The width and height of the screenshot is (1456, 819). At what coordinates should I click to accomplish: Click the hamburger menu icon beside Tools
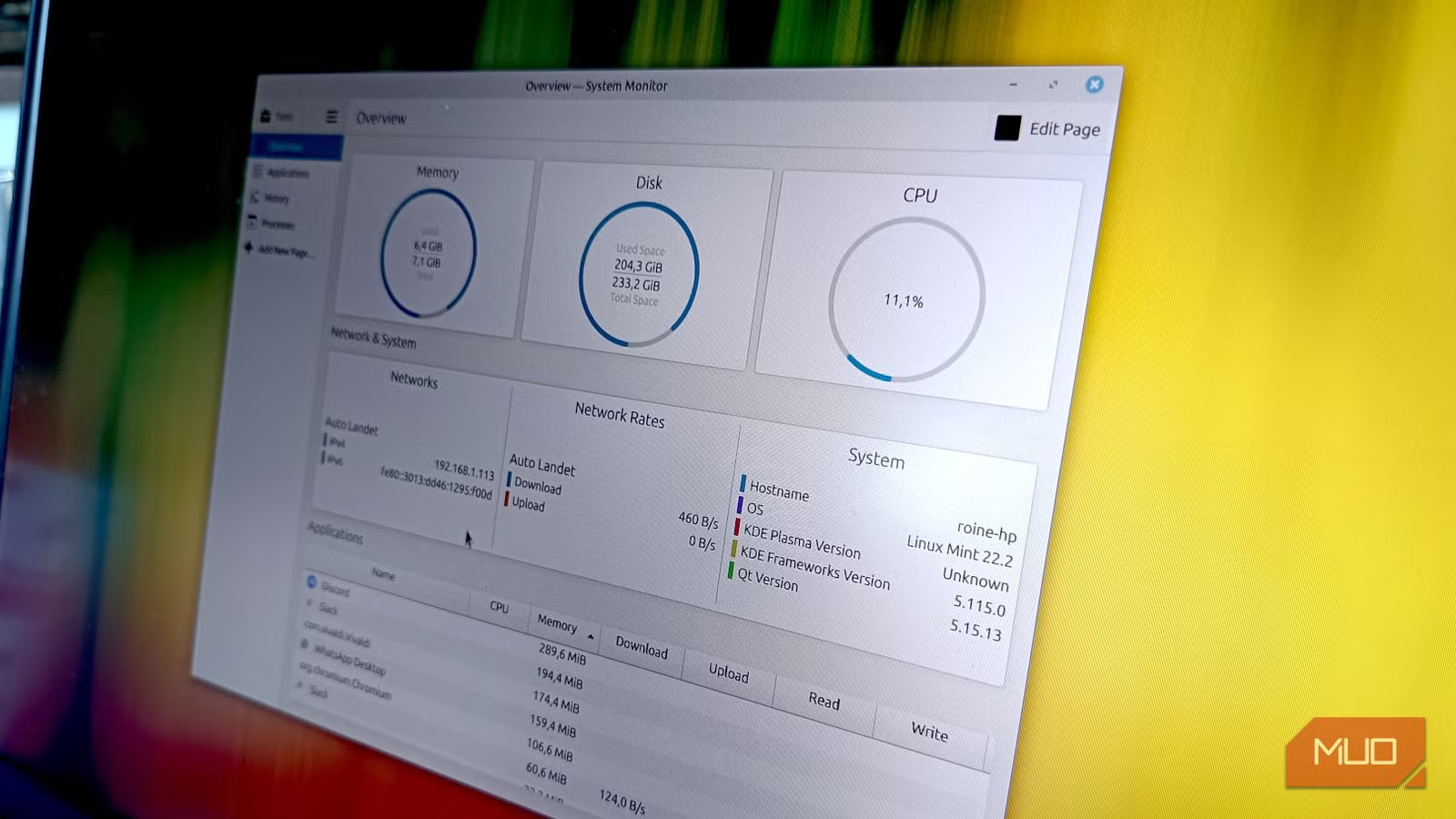tap(331, 116)
